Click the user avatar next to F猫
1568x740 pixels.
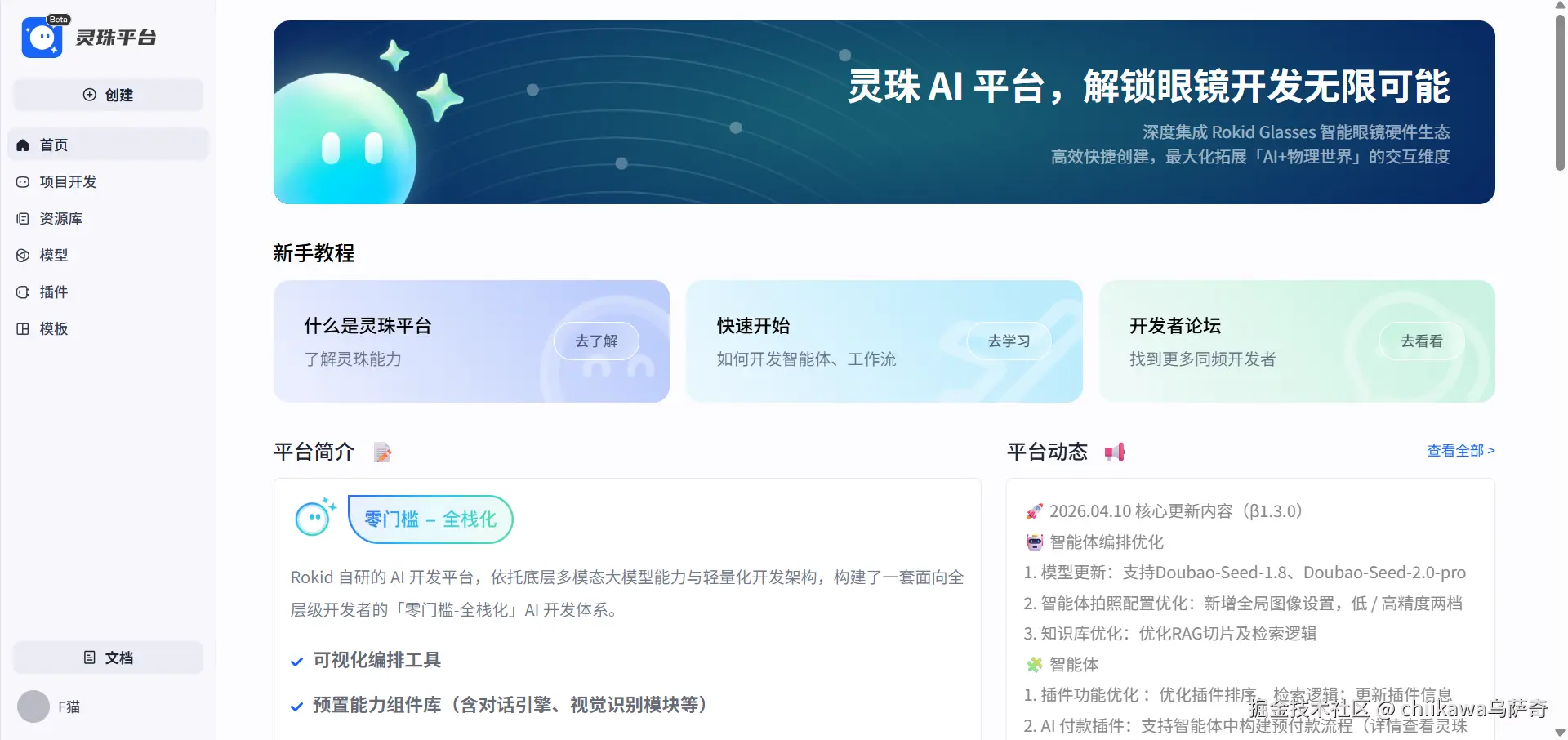(33, 707)
